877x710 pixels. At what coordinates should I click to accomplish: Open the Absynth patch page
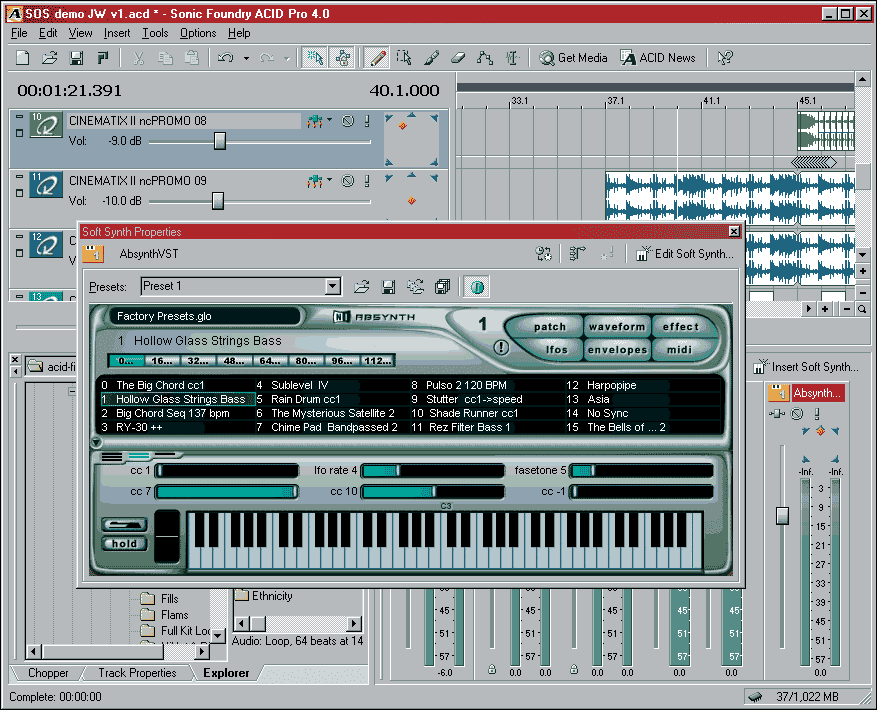549,326
